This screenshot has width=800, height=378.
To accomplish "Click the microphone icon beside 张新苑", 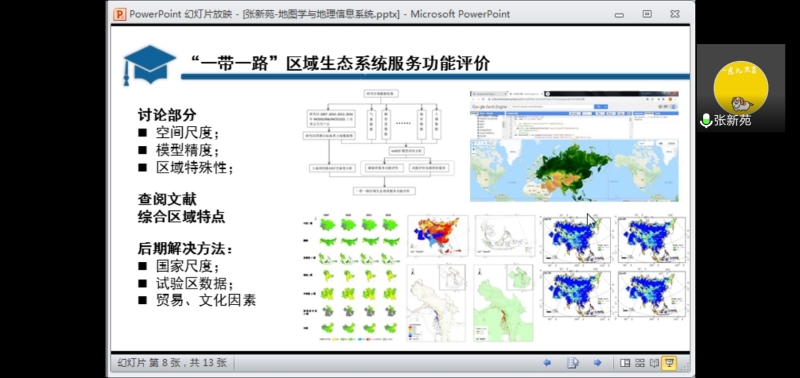I will (x=706, y=120).
